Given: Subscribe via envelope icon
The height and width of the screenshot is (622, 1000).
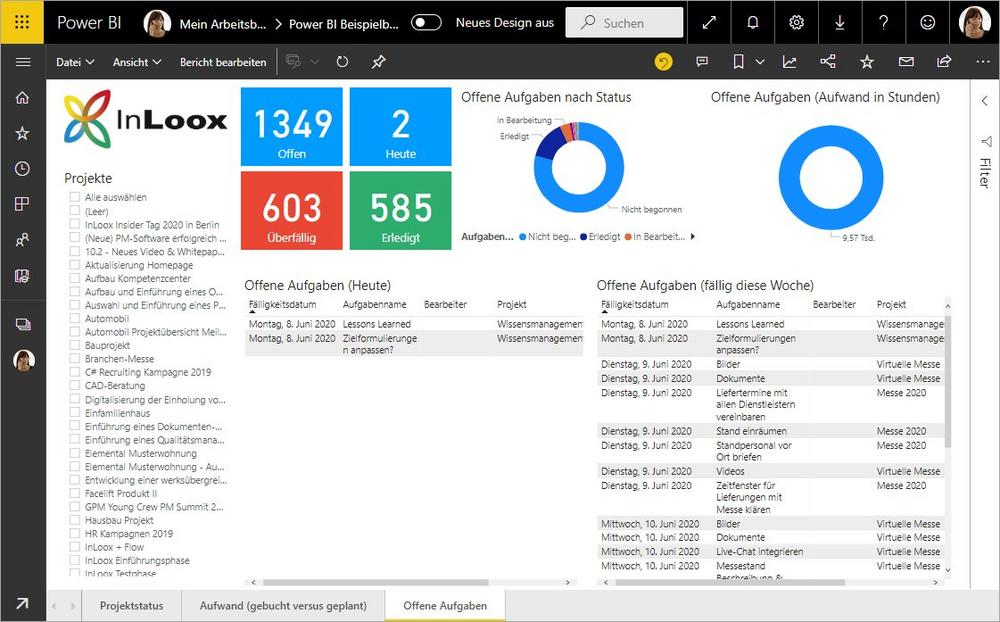Looking at the screenshot, I should click(906, 62).
